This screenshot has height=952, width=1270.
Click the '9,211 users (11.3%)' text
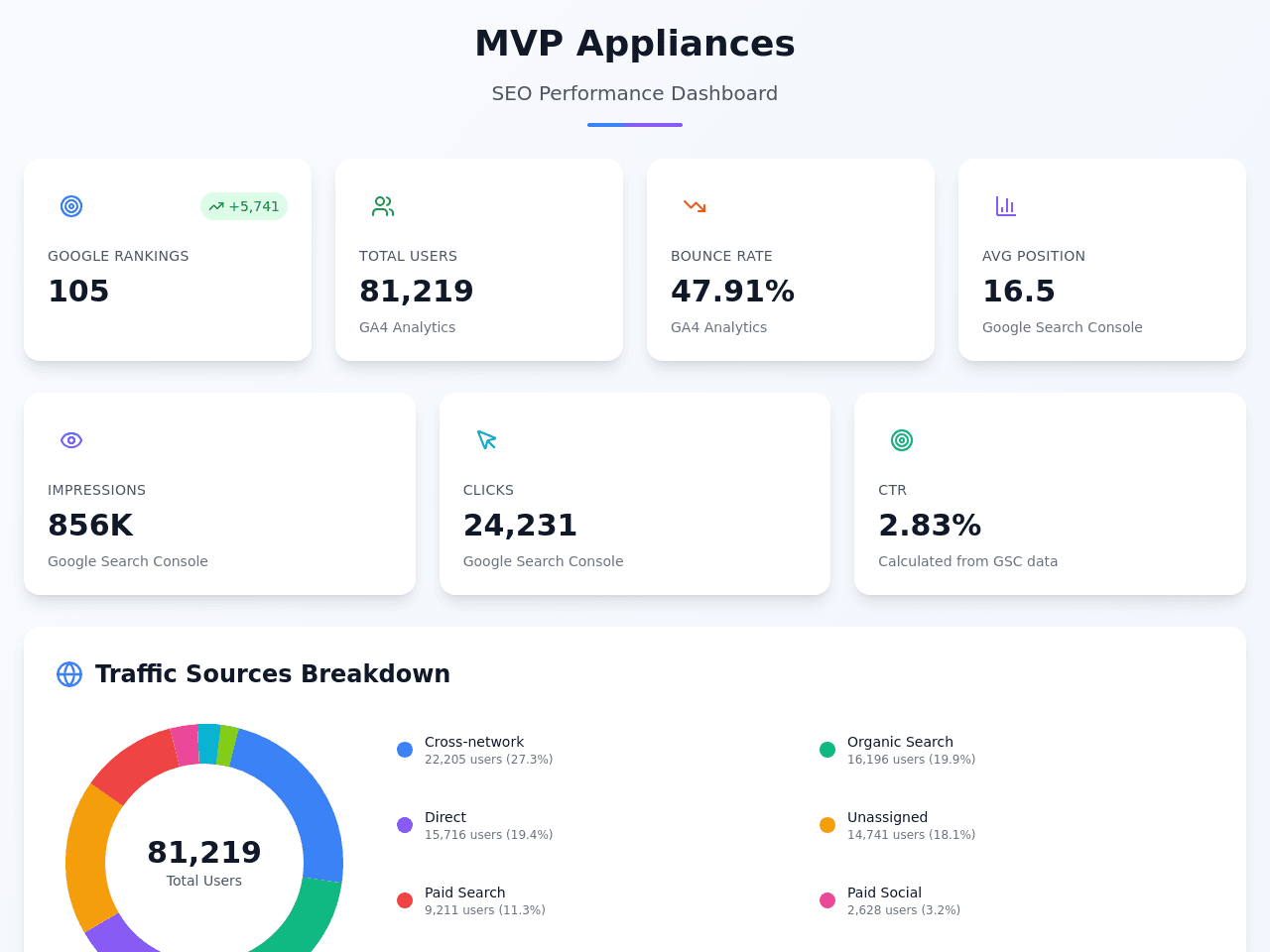(x=485, y=910)
